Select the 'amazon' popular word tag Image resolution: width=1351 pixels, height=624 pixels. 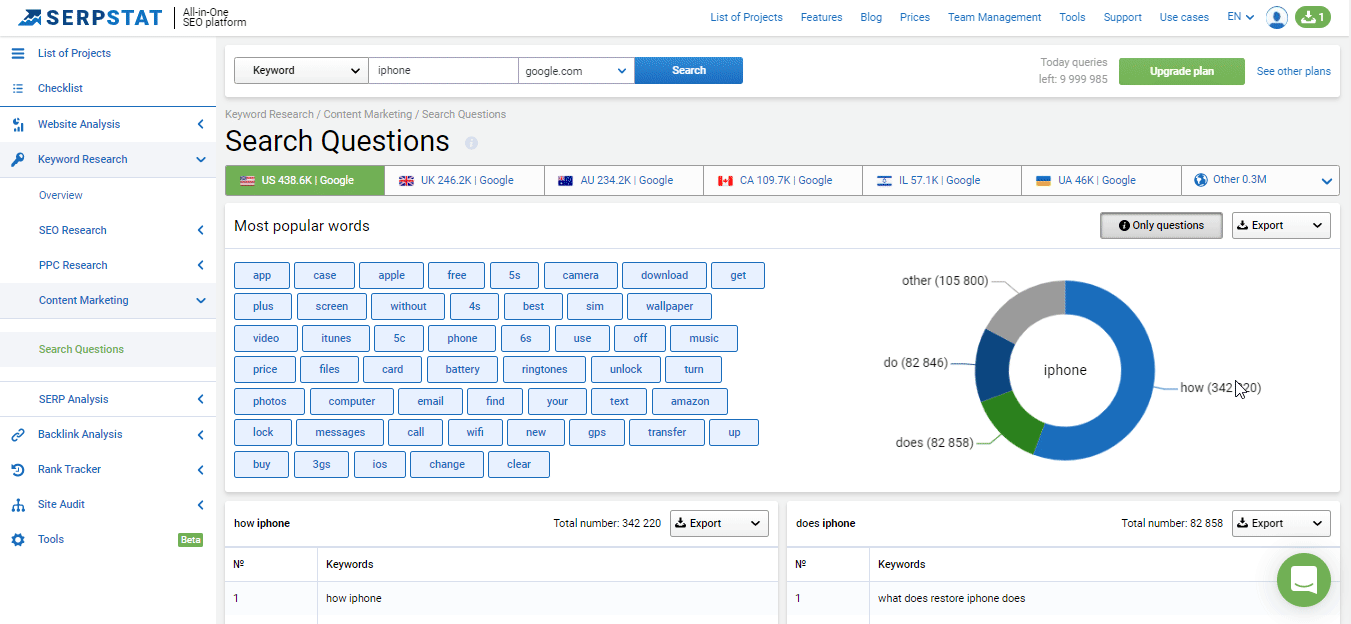click(x=690, y=401)
